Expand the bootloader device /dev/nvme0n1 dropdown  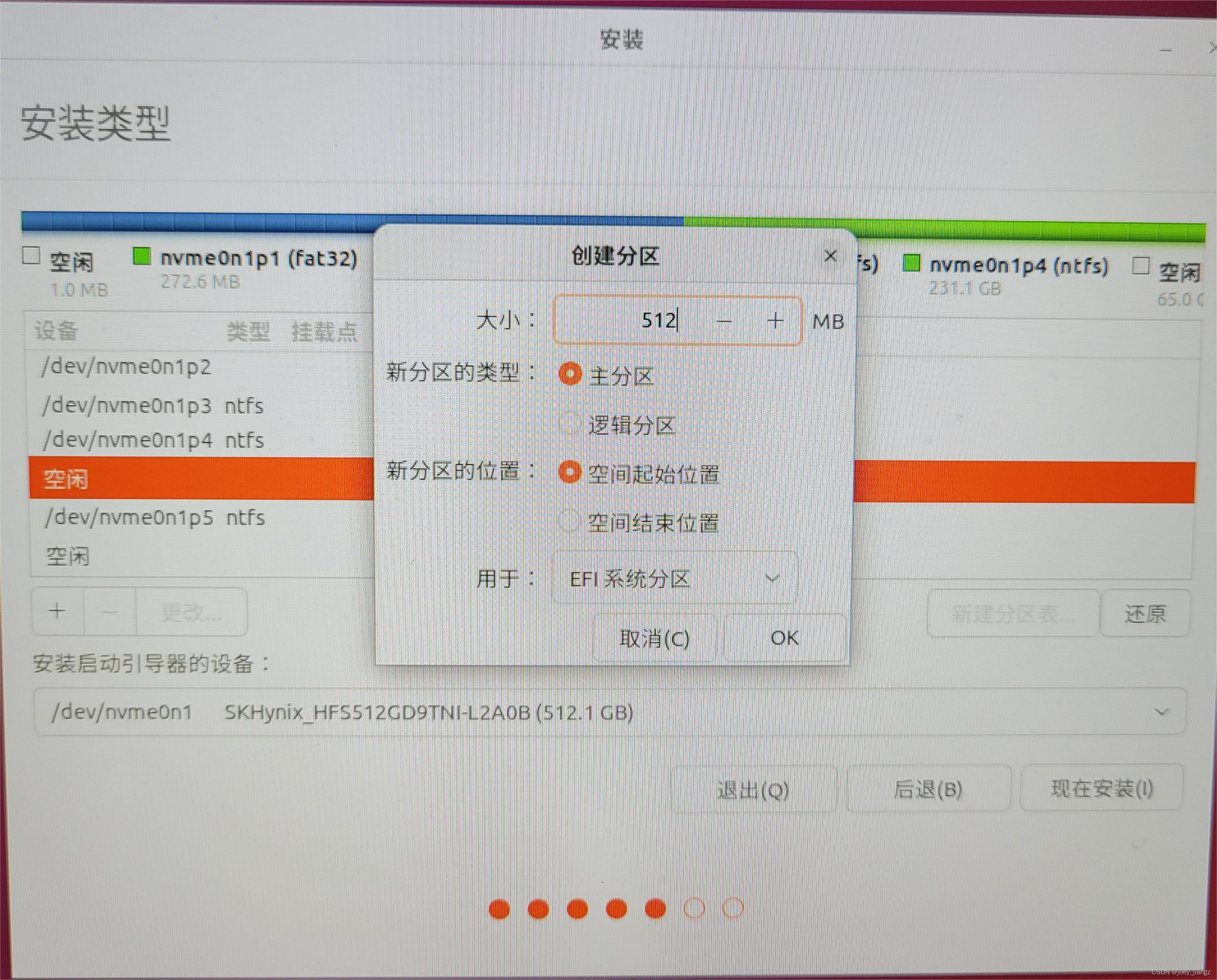(x=609, y=712)
